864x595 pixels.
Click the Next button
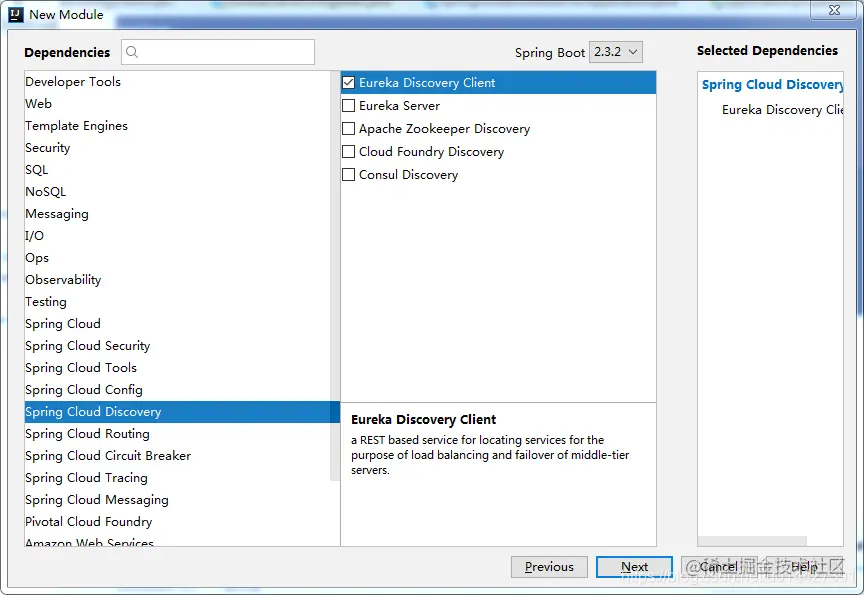634,567
